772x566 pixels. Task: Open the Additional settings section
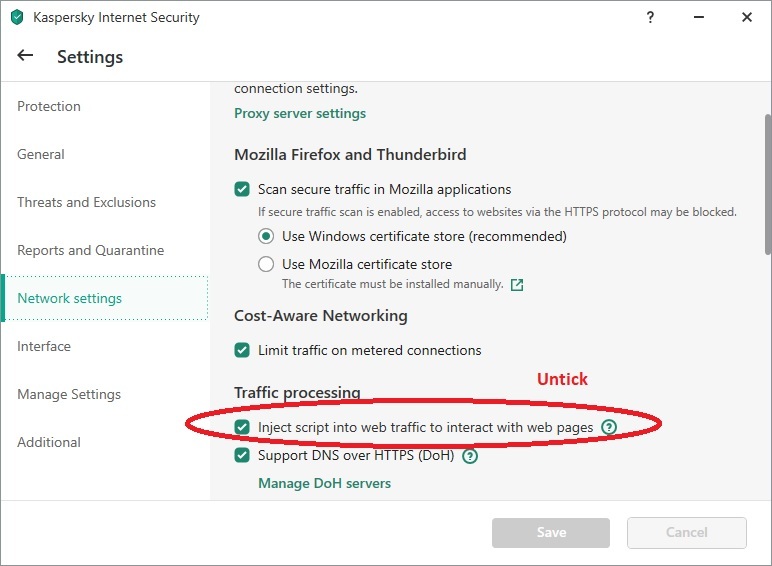tap(49, 442)
